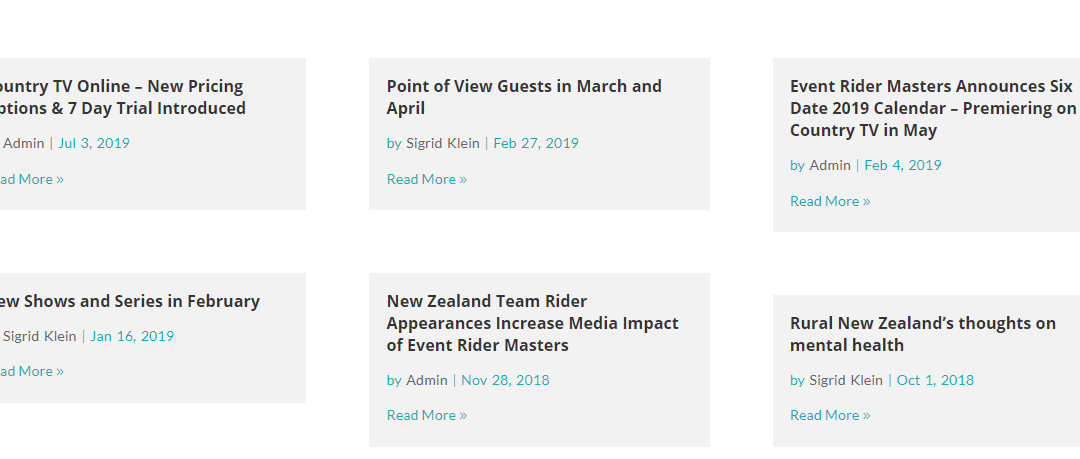Click Read More under New Shows and Series

pos(32,371)
